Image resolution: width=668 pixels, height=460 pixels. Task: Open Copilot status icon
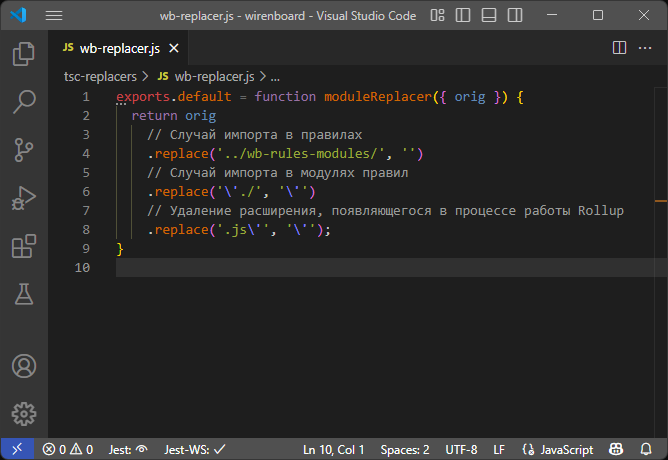click(x=616, y=449)
